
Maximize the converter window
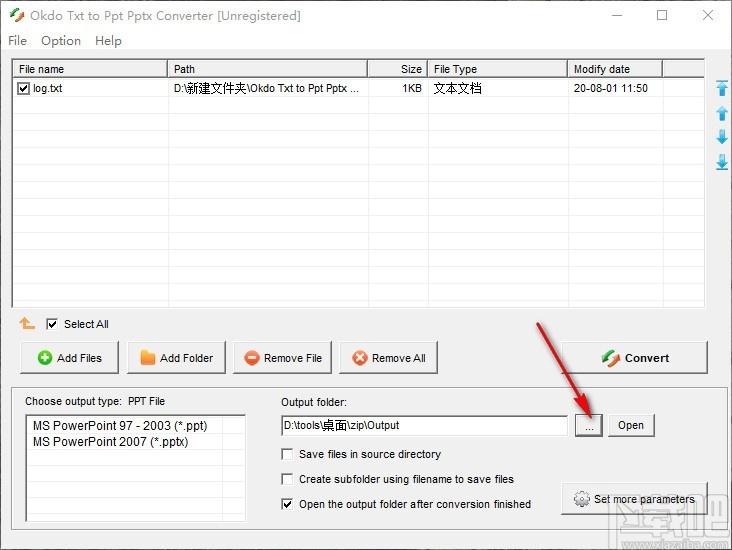[x=662, y=15]
